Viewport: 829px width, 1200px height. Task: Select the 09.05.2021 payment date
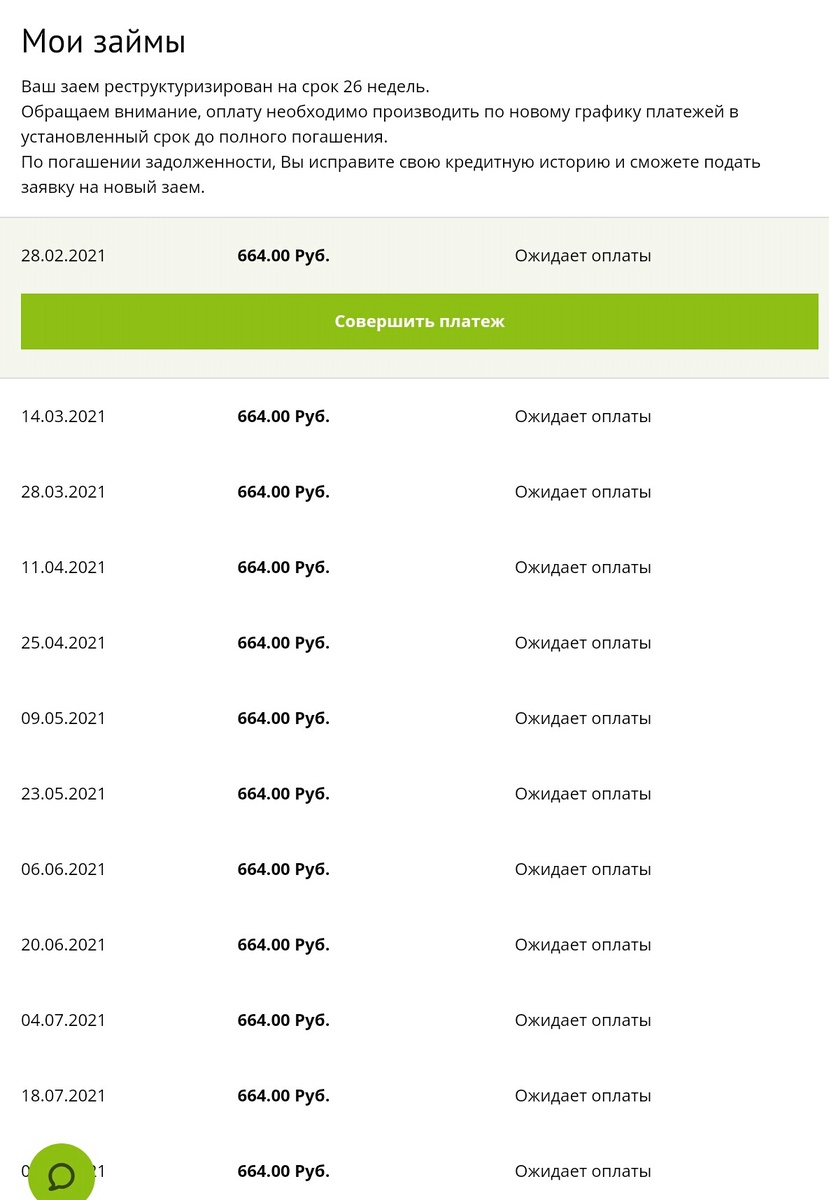point(63,718)
